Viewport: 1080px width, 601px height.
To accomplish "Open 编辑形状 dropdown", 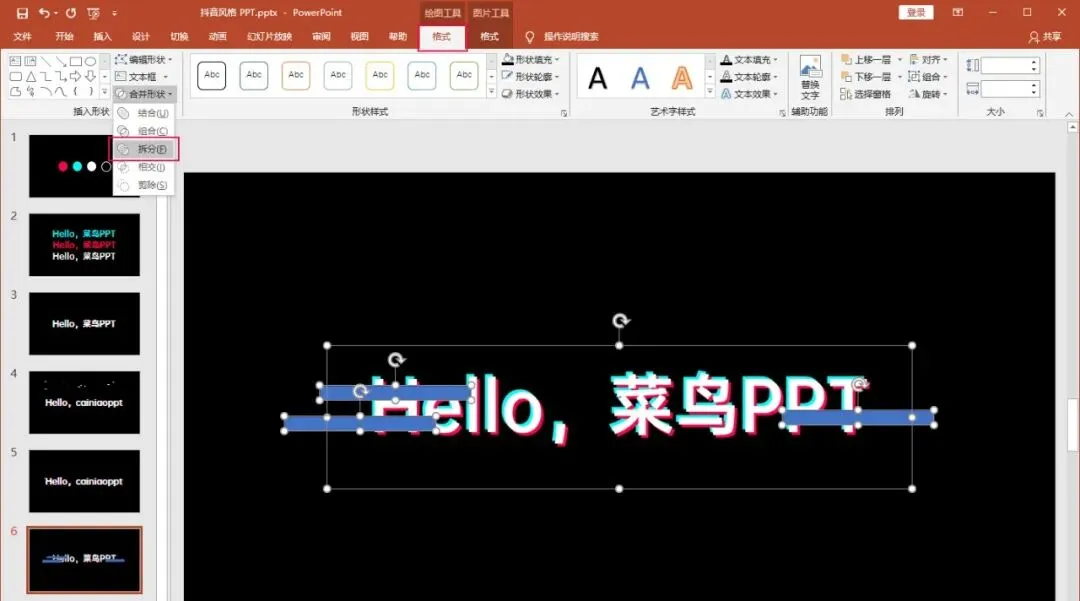I will pyautogui.click(x=143, y=59).
